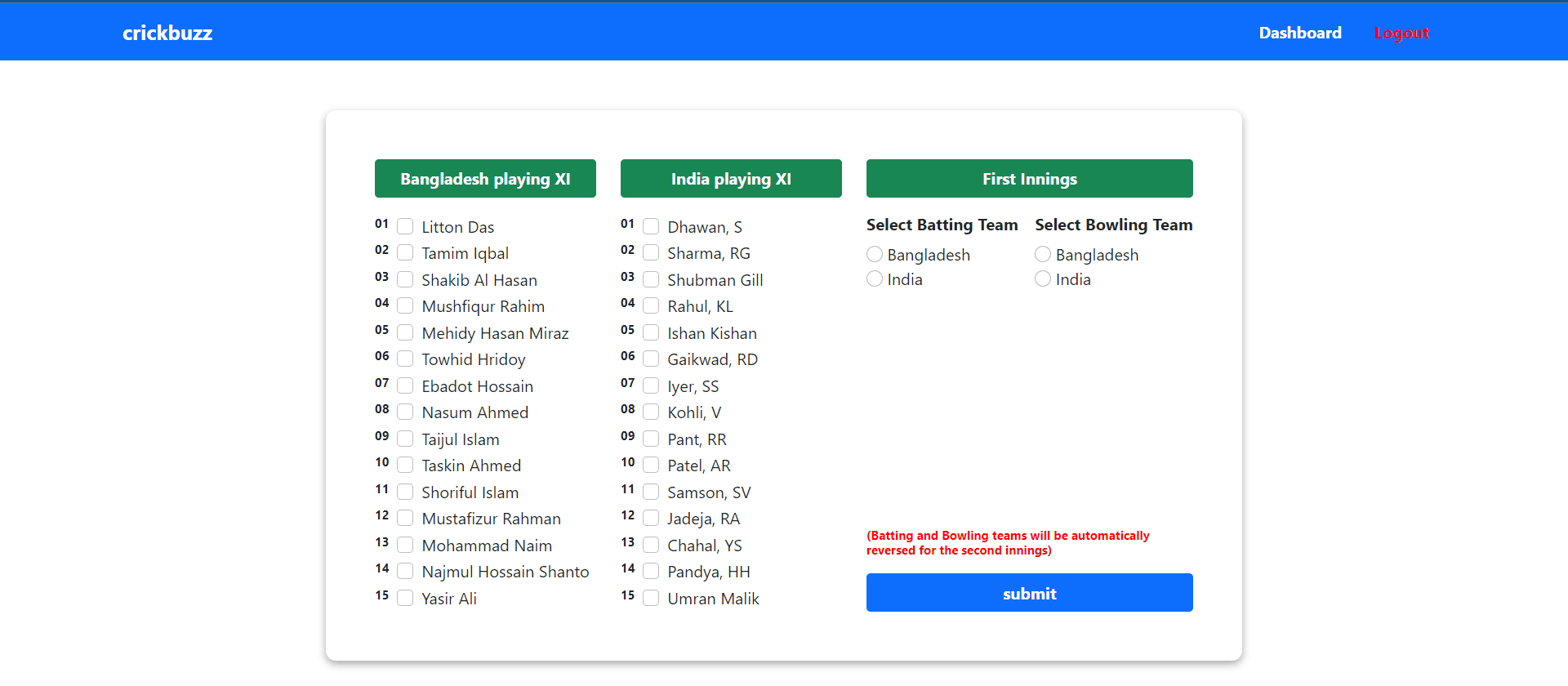1568x686 pixels.
Task: Select the Jadeja, RA checkbox
Action: (651, 518)
